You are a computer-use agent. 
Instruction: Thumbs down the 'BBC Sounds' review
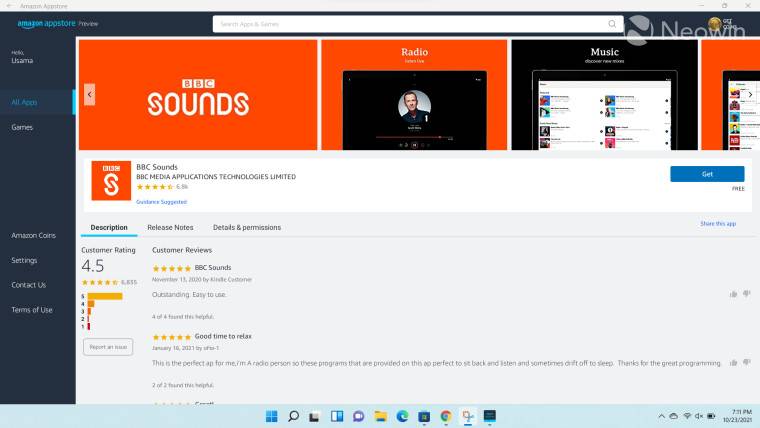[x=746, y=294]
